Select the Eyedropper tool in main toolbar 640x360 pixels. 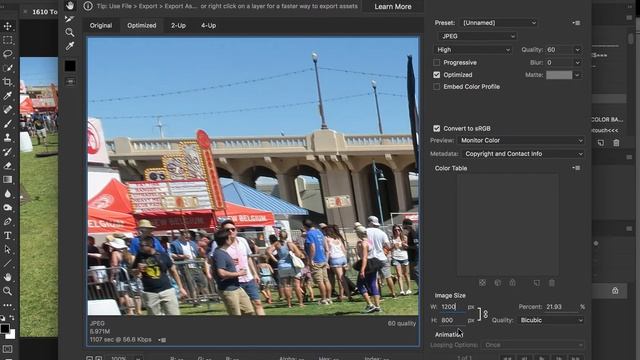tap(7, 96)
